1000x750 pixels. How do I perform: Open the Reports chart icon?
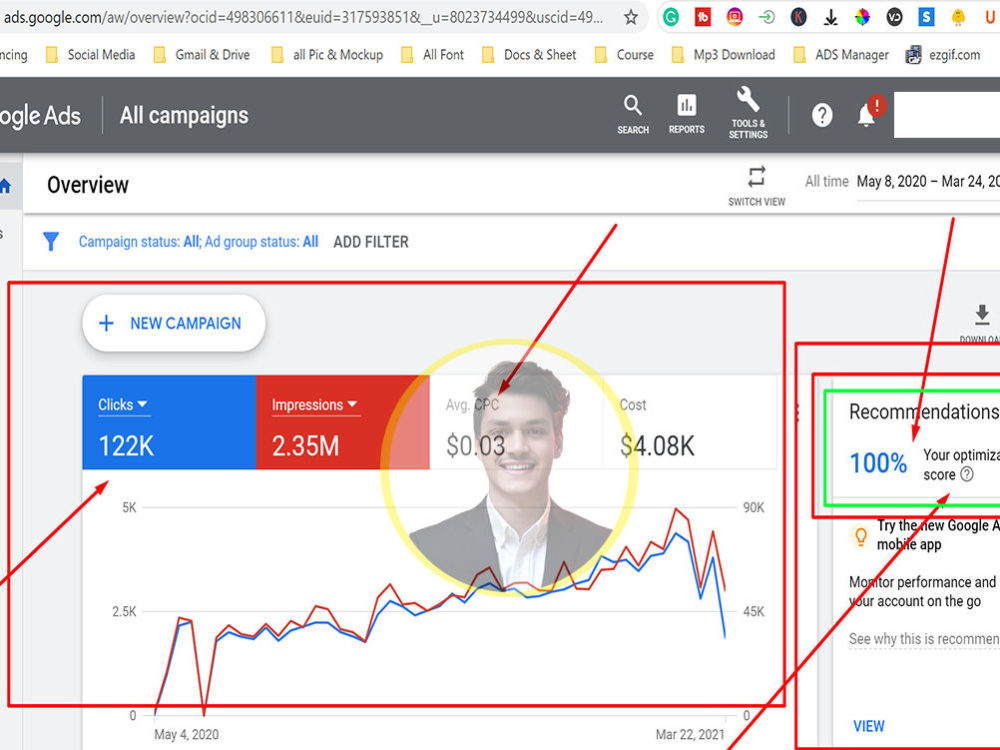click(x=686, y=115)
